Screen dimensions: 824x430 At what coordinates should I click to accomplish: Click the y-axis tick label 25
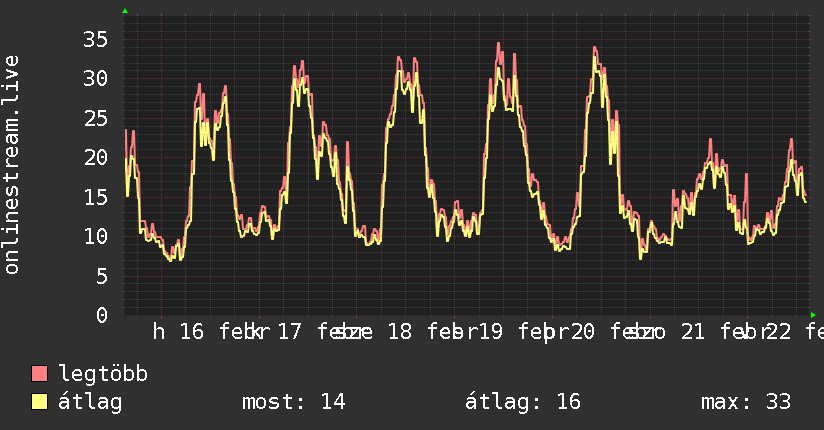click(x=95, y=118)
